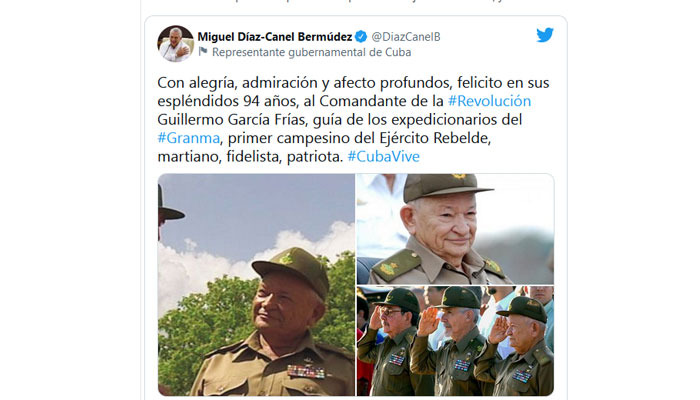Click the tweet's opening line "Con alegría"
This screenshot has height=400, width=700.
click(x=196, y=83)
